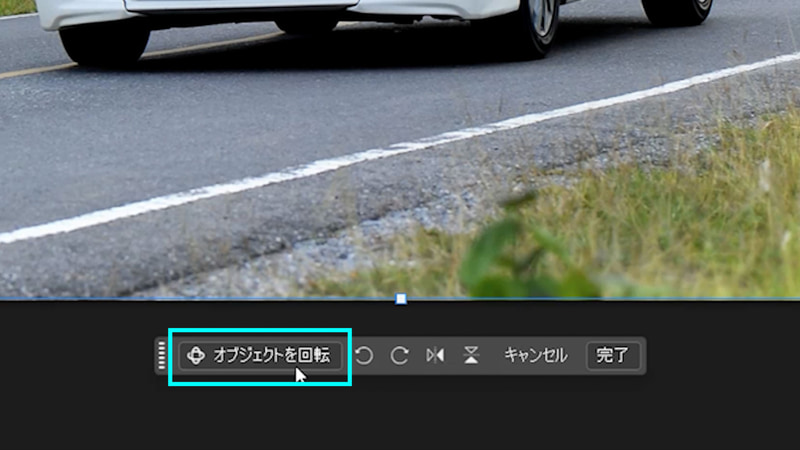Viewport: 800px width, 450px height.
Task: Rotate 90 degrees clockwise icon
Action: tap(399, 355)
